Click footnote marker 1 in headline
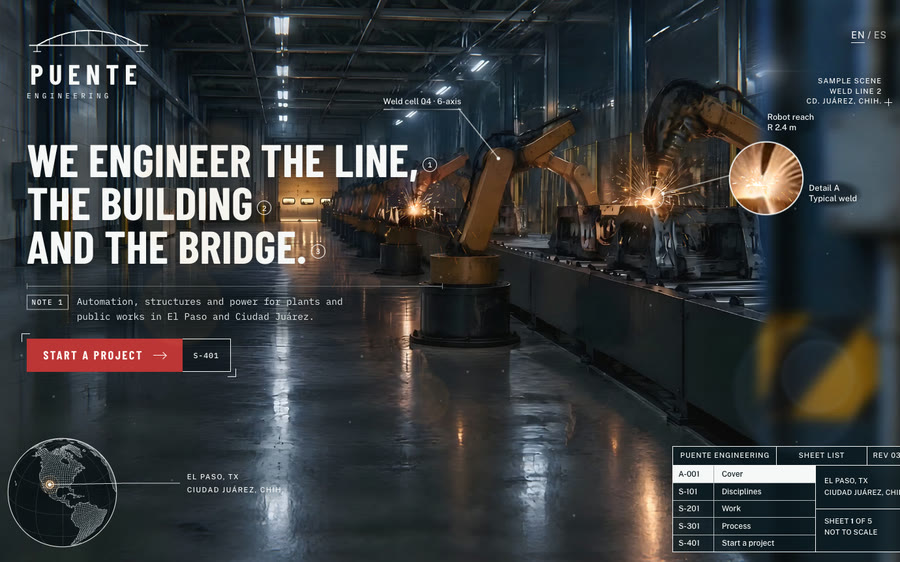The height and width of the screenshot is (562, 900). 429,165
